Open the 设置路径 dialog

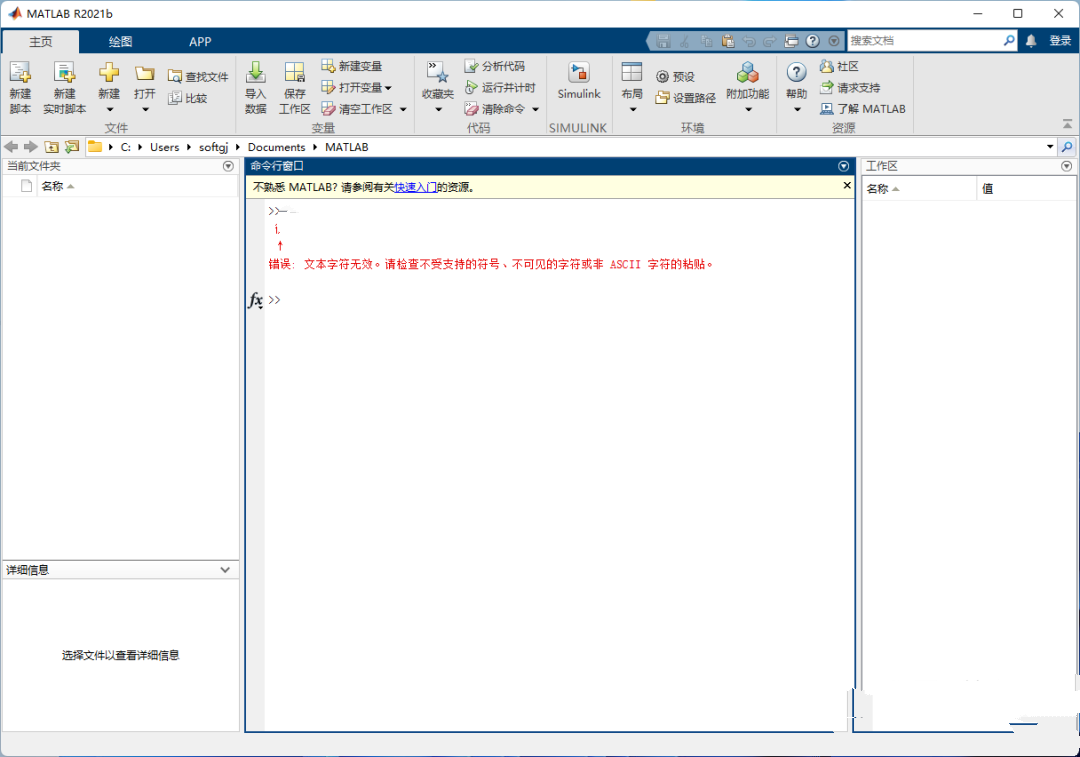[x=685, y=98]
